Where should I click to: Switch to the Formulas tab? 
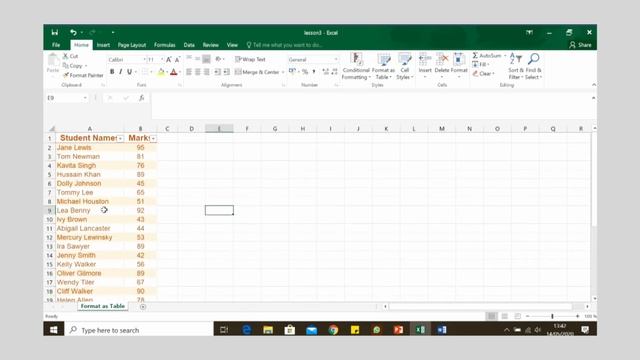coord(164,45)
